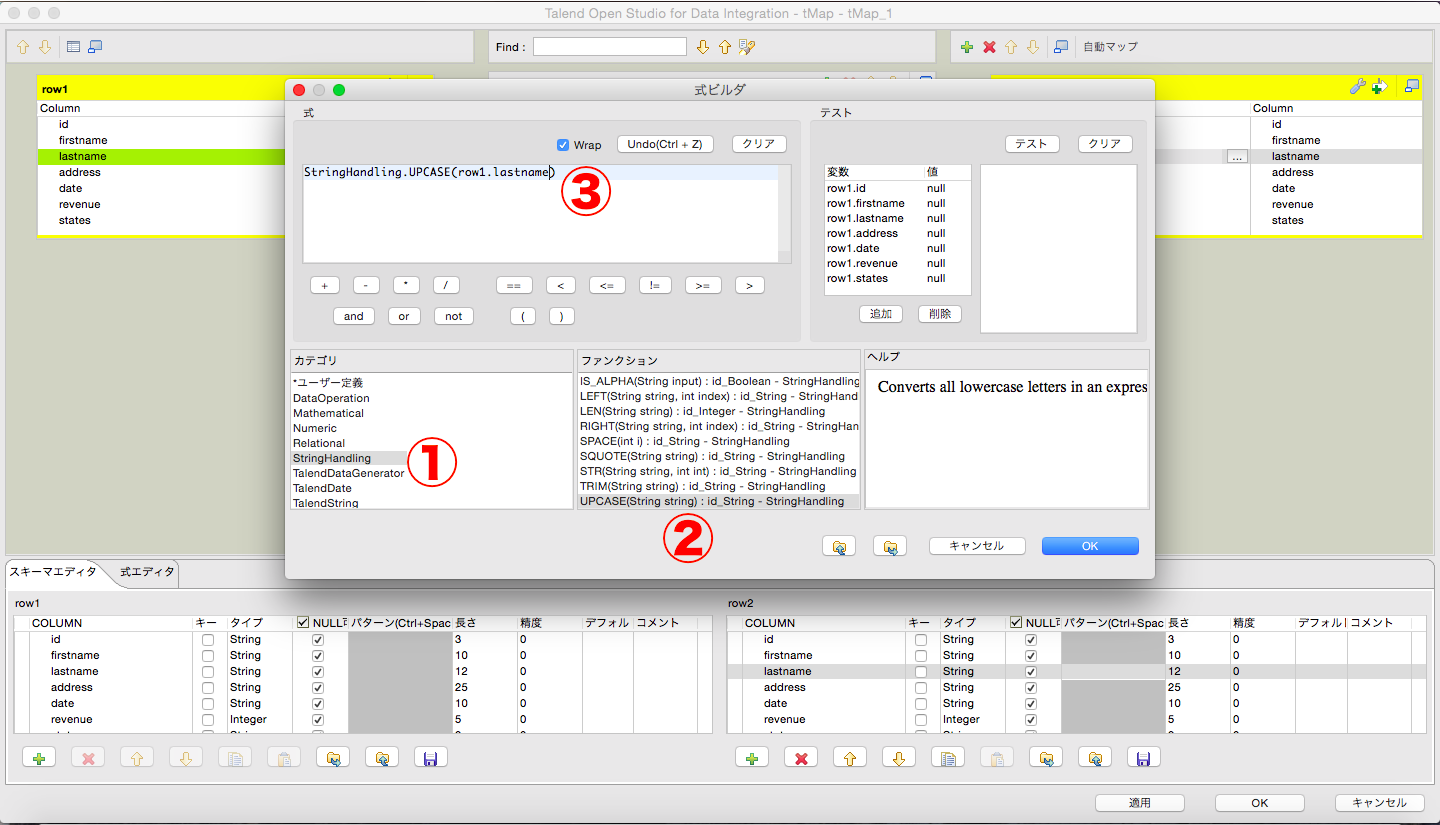Move variable up with the yellow up-arrow icon
1440x825 pixels.
click(1010, 46)
